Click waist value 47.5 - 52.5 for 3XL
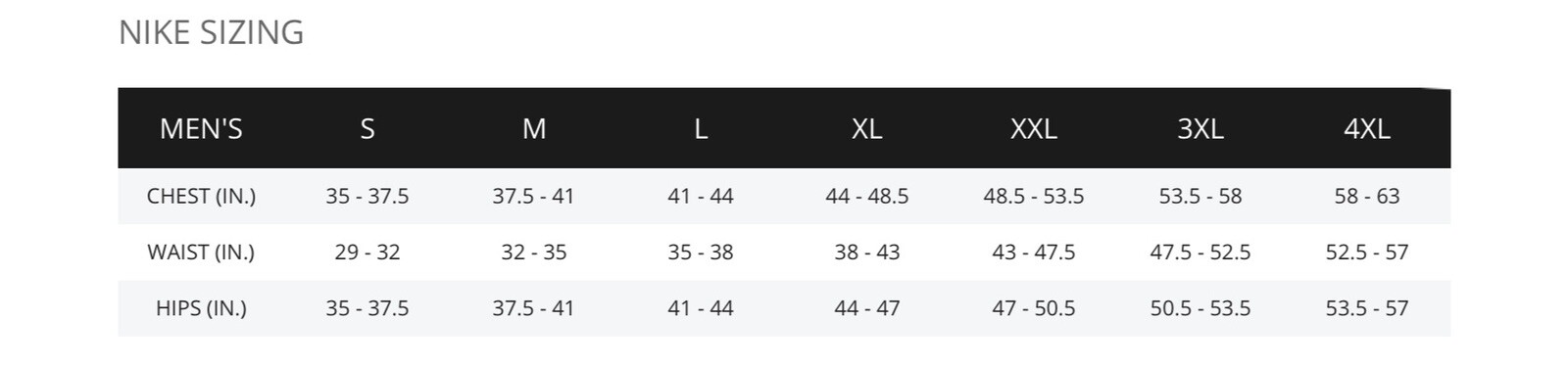The image size is (1568, 368). click(1200, 253)
